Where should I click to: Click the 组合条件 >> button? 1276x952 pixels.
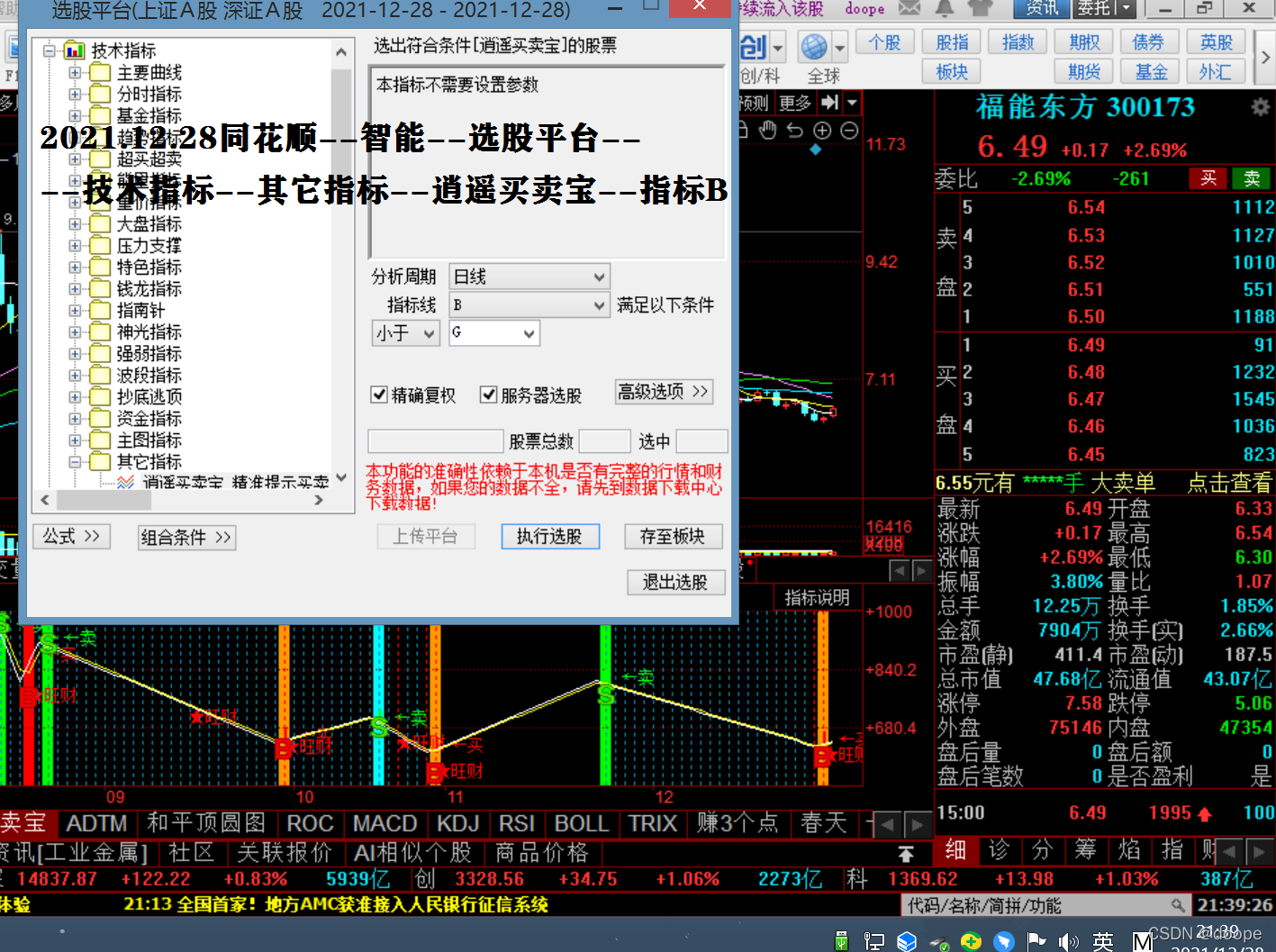pyautogui.click(x=186, y=538)
